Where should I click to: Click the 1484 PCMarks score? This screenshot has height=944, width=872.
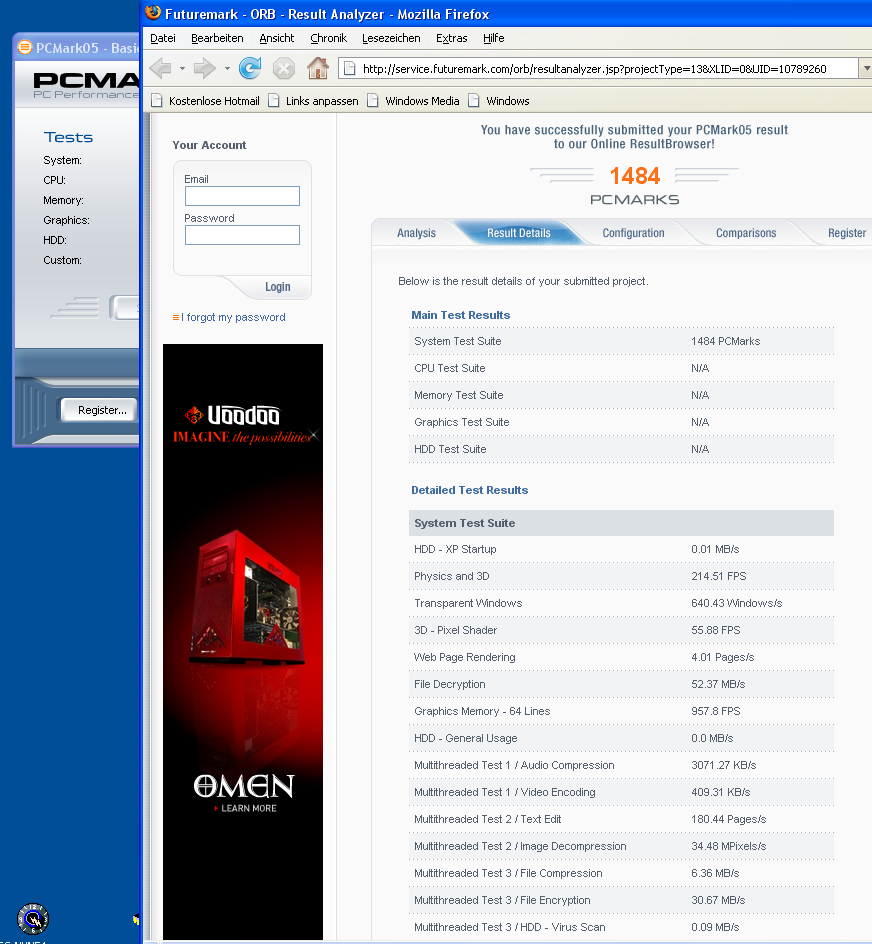point(635,176)
